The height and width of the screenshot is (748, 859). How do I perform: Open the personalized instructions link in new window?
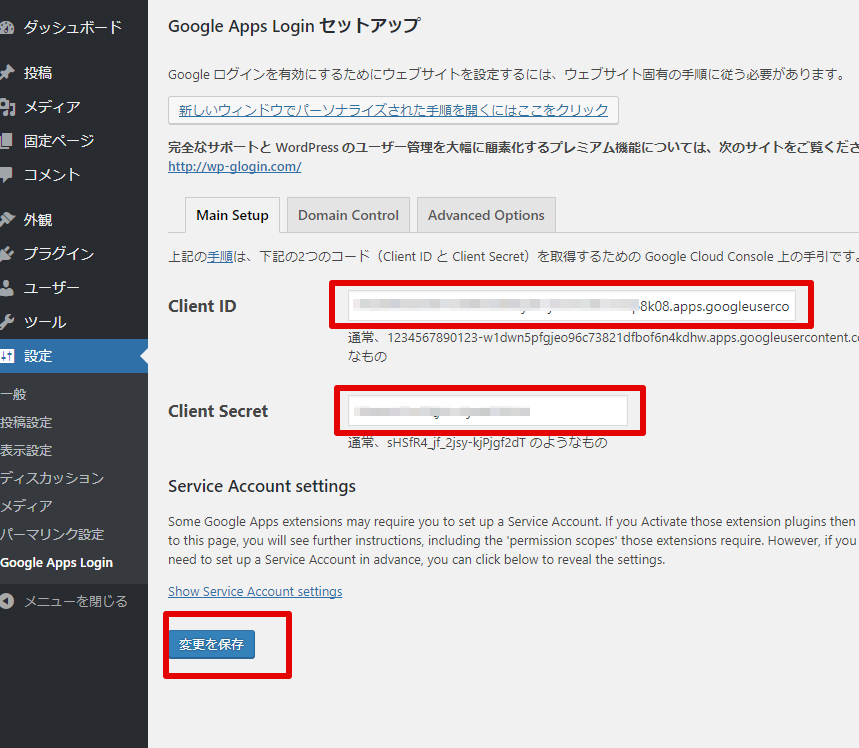click(393, 110)
